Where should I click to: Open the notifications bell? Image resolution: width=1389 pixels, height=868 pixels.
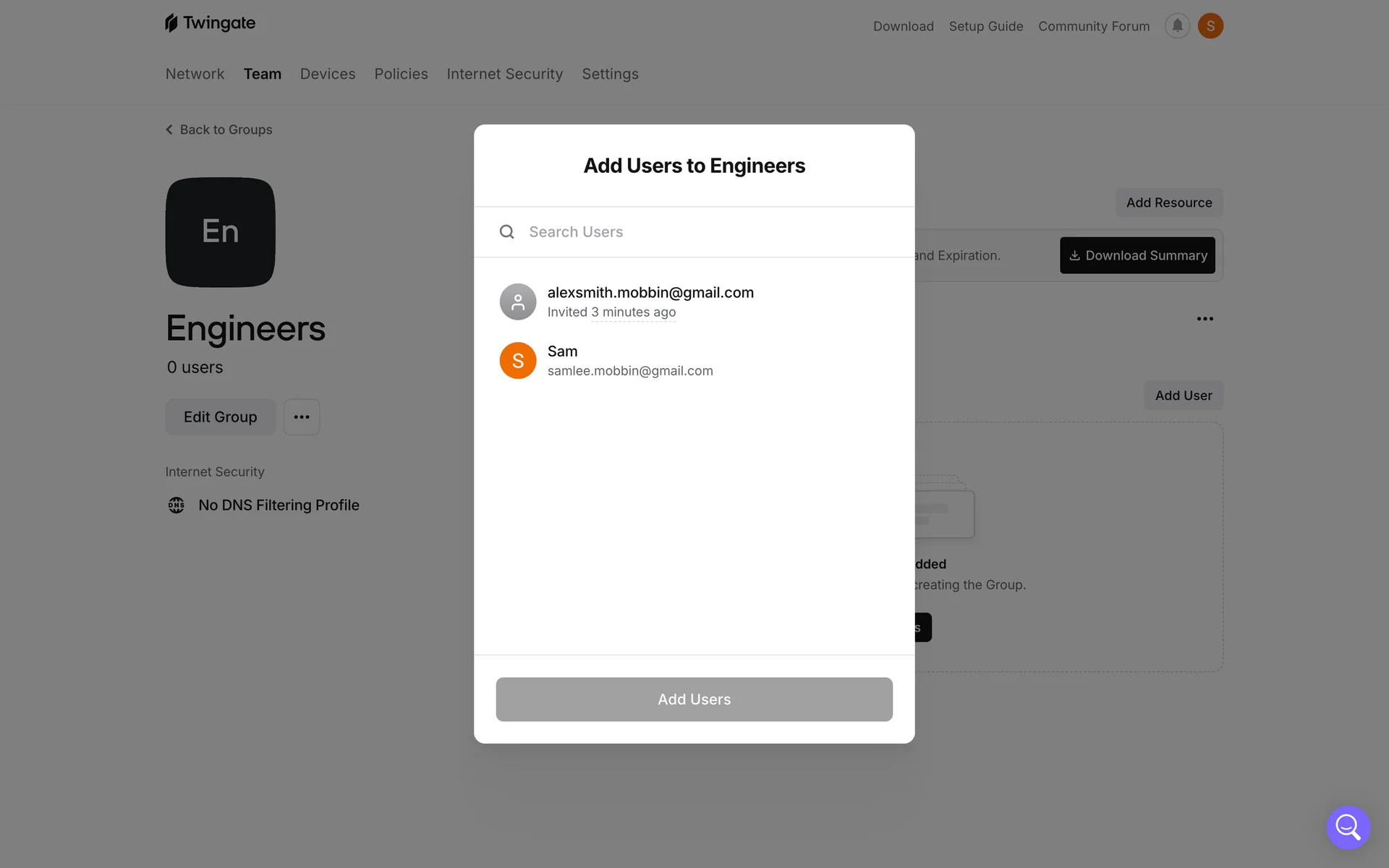(1177, 26)
